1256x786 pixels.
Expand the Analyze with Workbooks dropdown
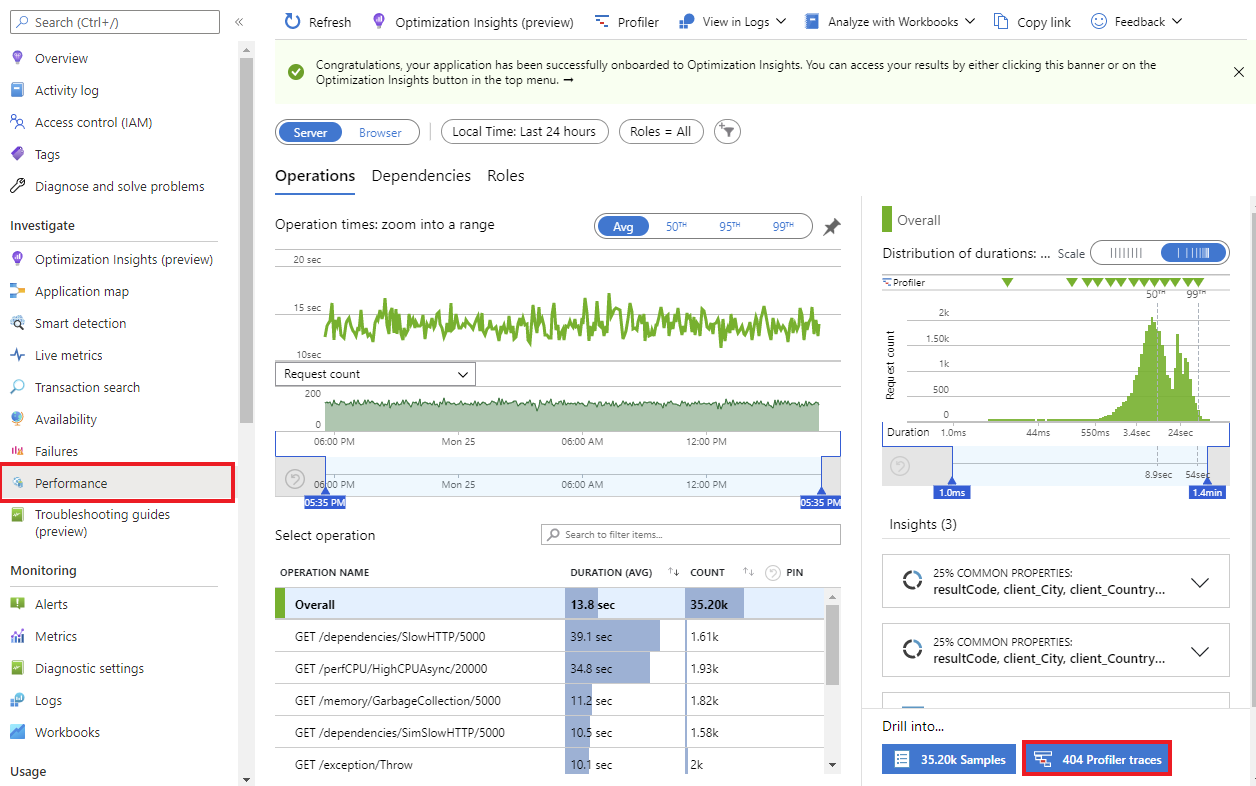pos(889,21)
